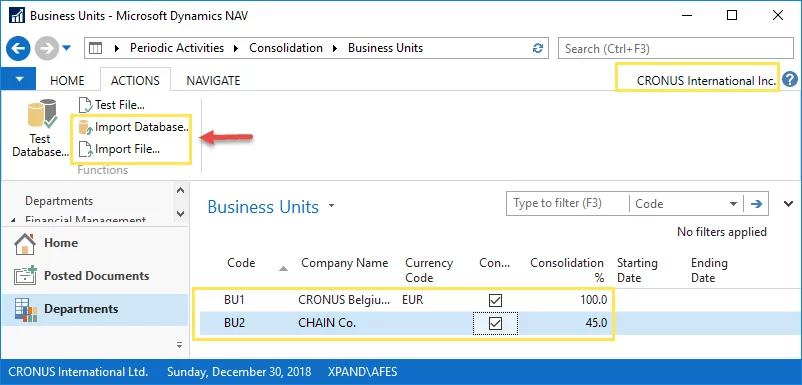The width and height of the screenshot is (802, 385).
Task: Go back with the blue arrow
Action: point(18,49)
